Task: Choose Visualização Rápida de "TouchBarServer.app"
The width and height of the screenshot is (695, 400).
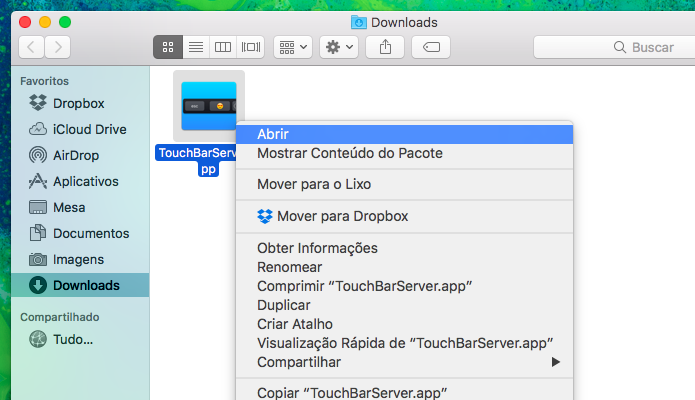Action: click(x=404, y=344)
